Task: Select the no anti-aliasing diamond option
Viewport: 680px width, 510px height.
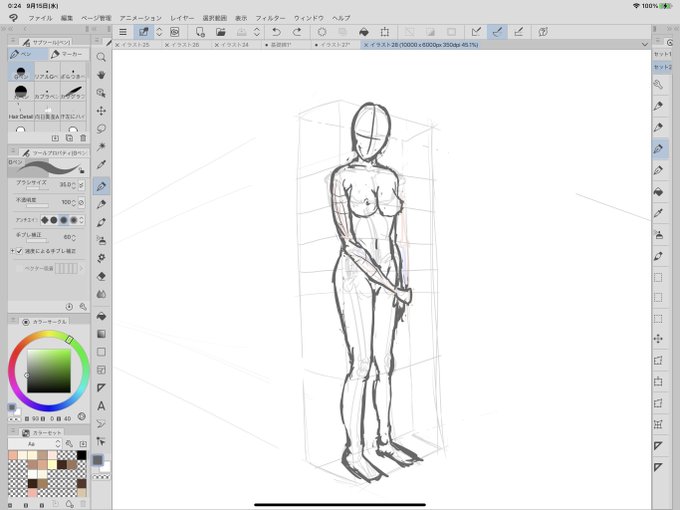Action: [45, 220]
